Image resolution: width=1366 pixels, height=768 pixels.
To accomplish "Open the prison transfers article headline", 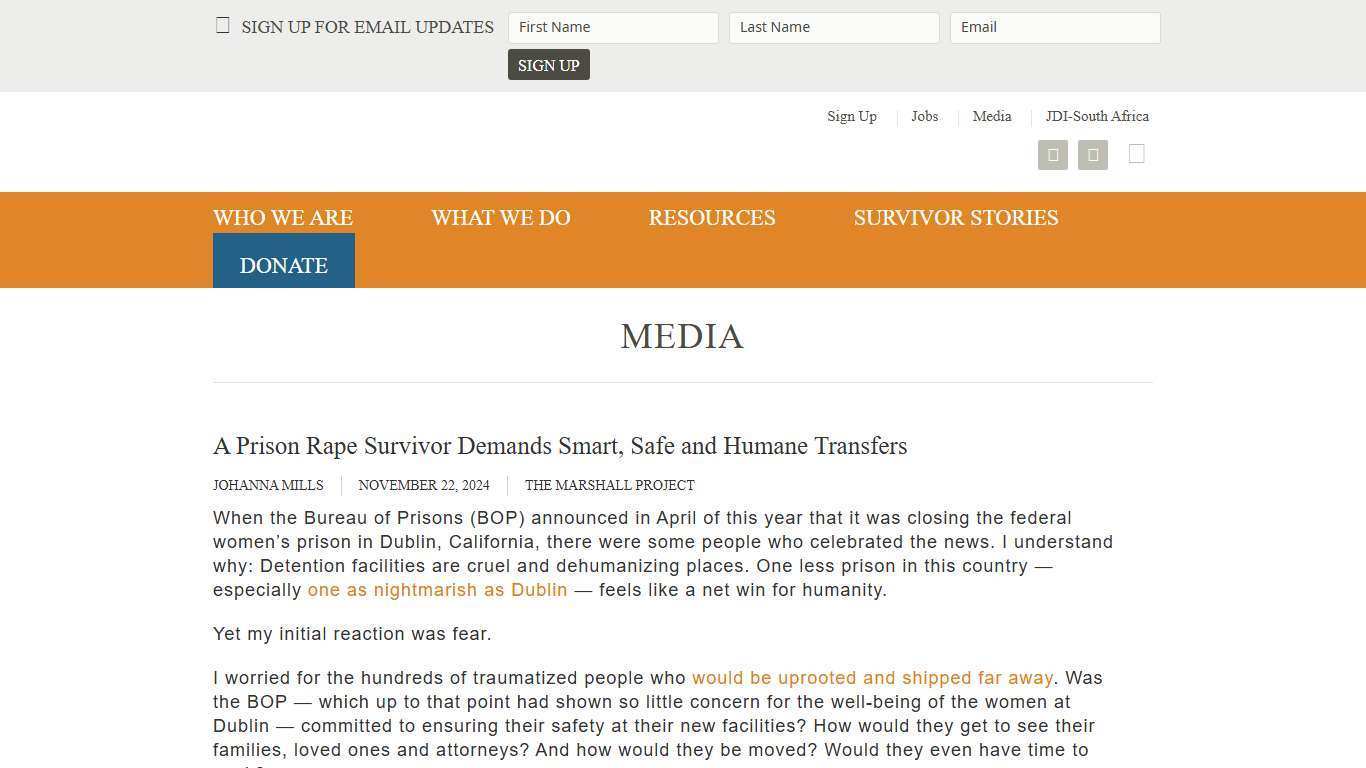I will pos(560,446).
